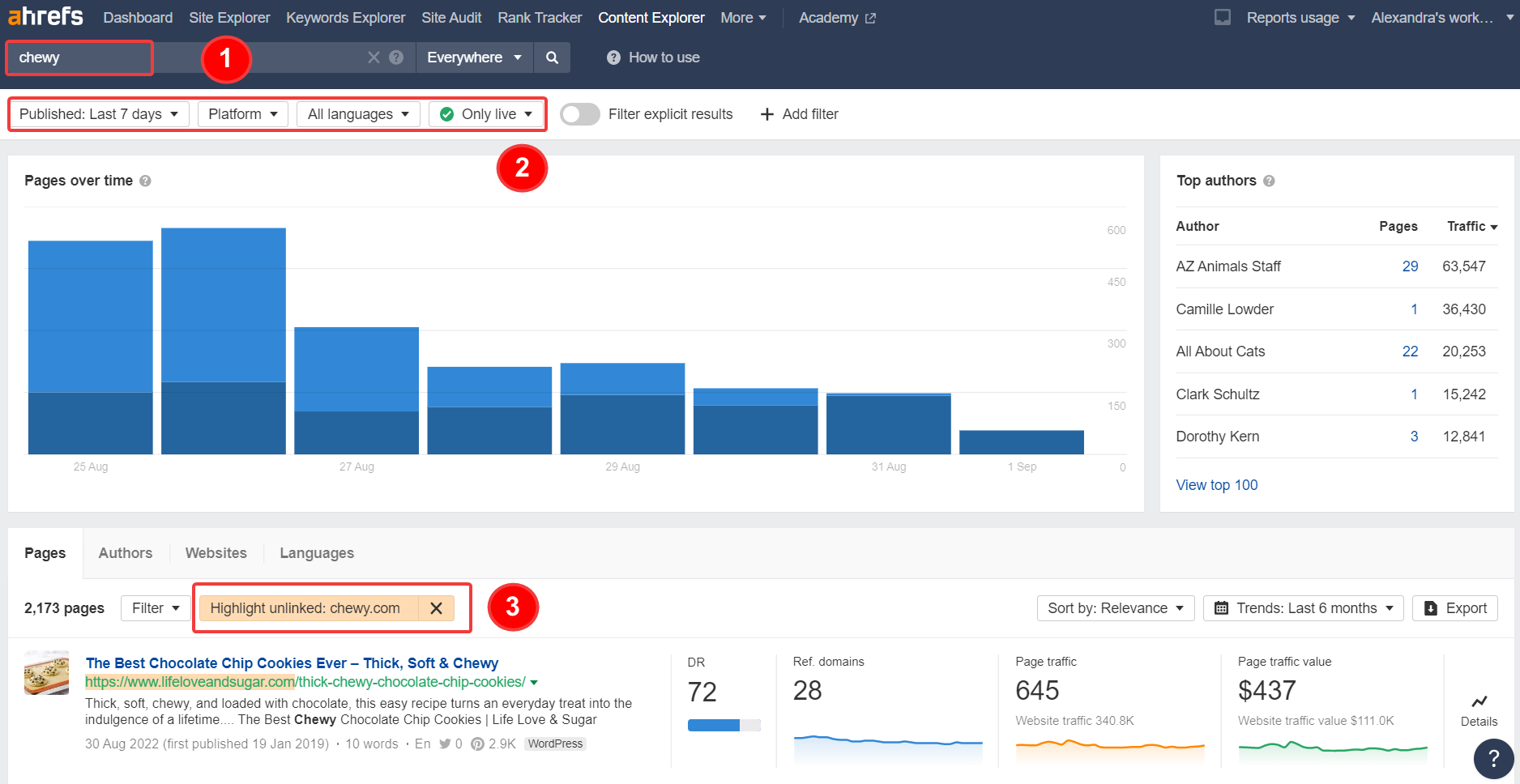Click the magnifying glass search button
1520x784 pixels.
(552, 58)
